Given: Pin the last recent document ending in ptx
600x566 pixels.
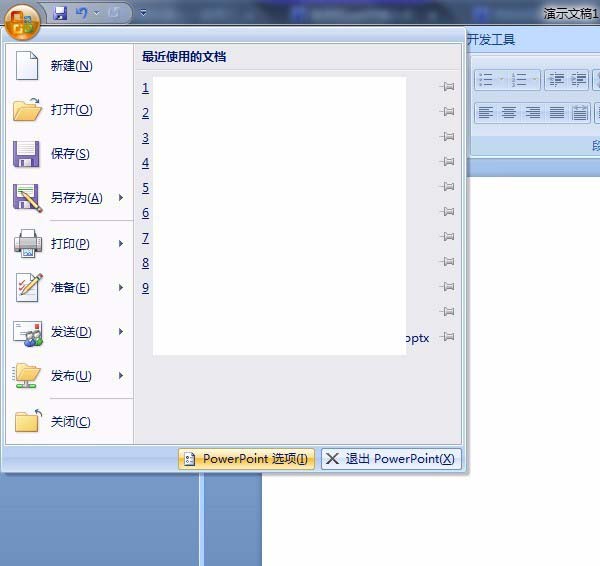Looking at the screenshot, I should click(447, 337).
